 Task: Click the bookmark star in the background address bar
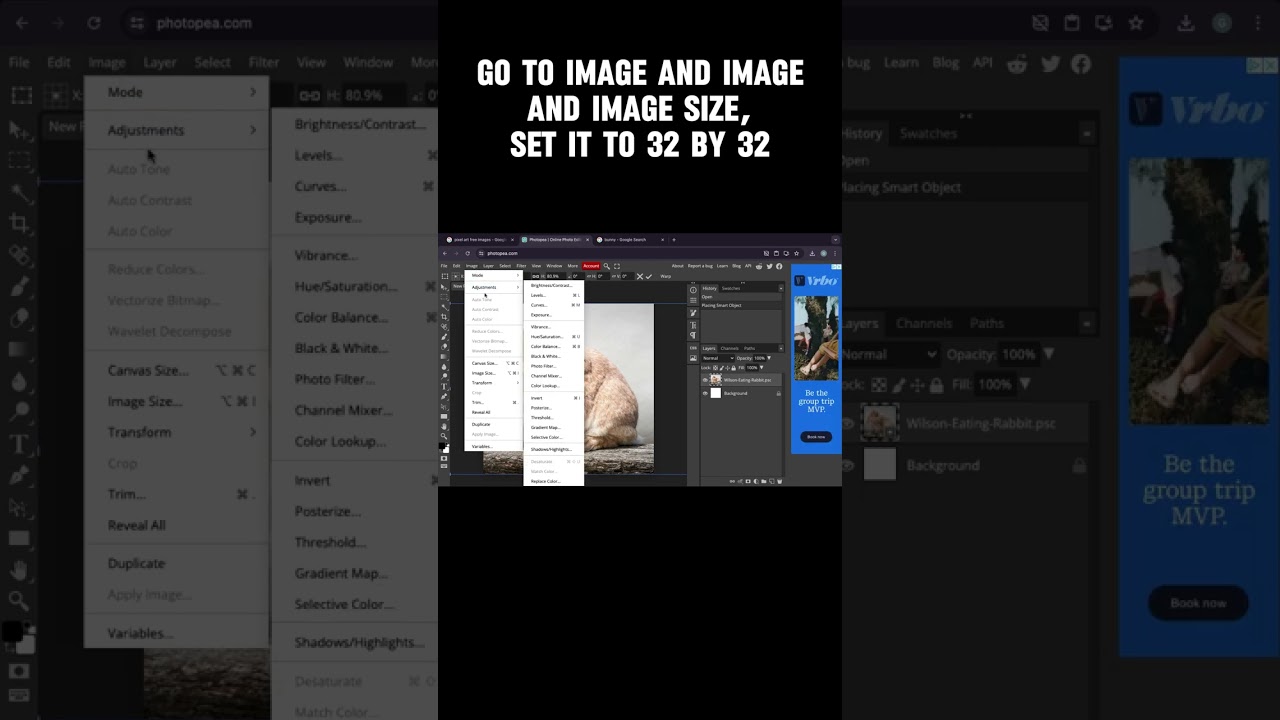click(x=1136, y=23)
